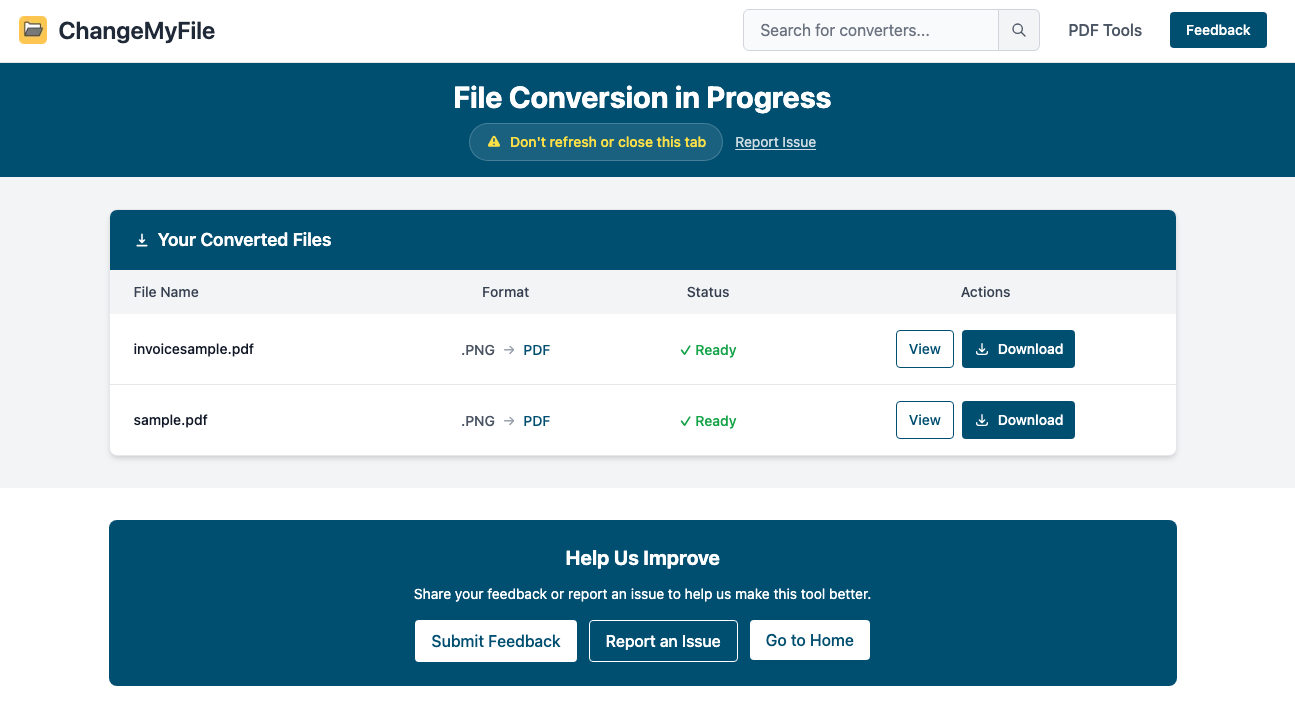The image size is (1295, 726).
Task: Click the Don't refresh or close this tab badge
Action: (x=595, y=142)
